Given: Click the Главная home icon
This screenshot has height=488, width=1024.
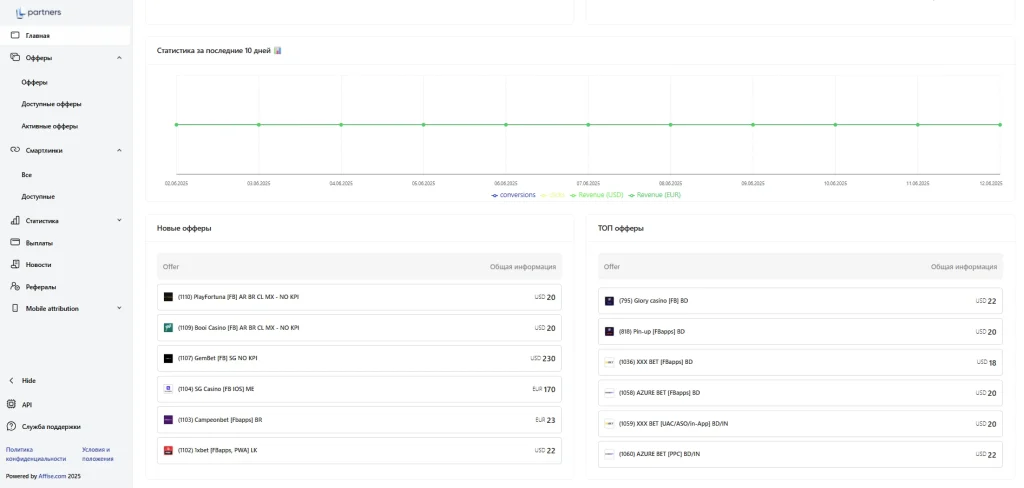Looking at the screenshot, I should click(x=15, y=35).
